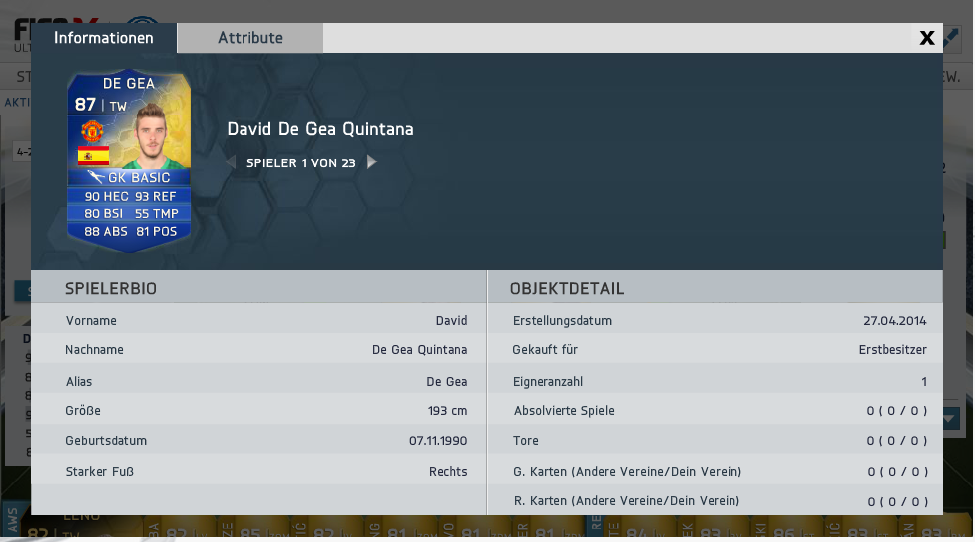Click the Größe value 193 cm
Viewport: 975px width, 551px height.
coord(447,410)
